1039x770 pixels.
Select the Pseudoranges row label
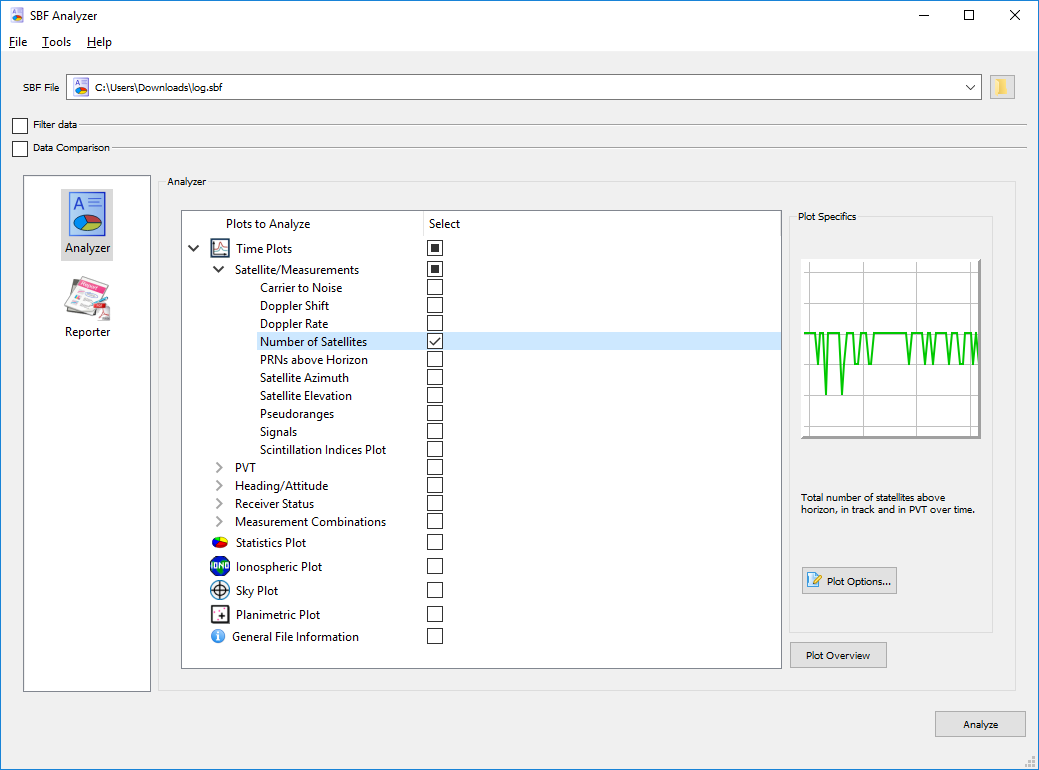click(x=297, y=413)
